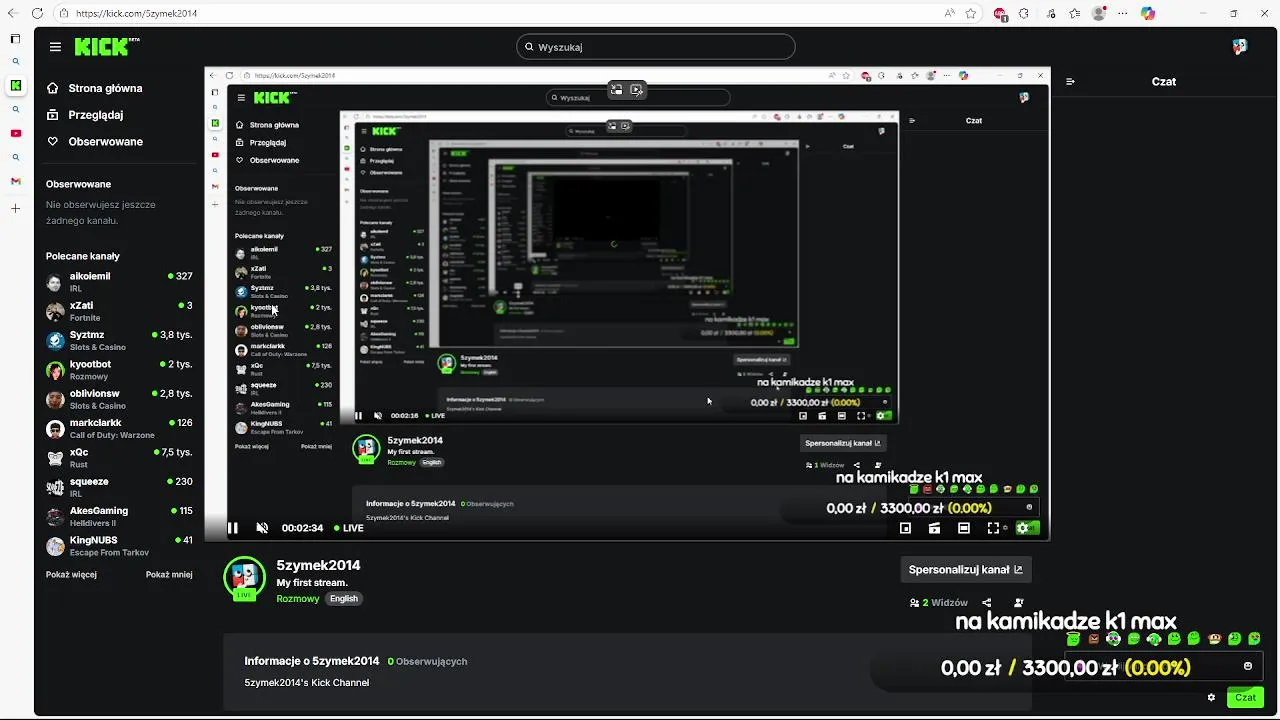Open Obserwowane in the sidebar

tap(95, 141)
